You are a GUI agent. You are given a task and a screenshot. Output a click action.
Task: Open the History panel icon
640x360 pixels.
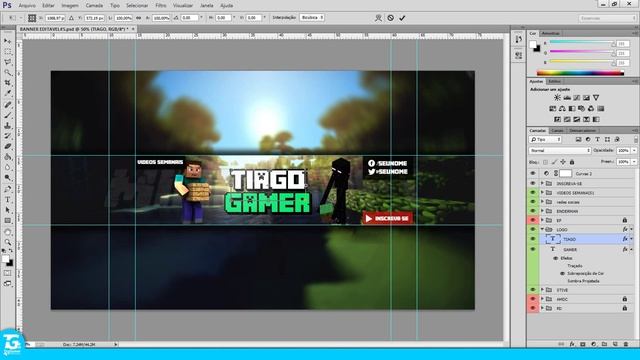click(518, 39)
